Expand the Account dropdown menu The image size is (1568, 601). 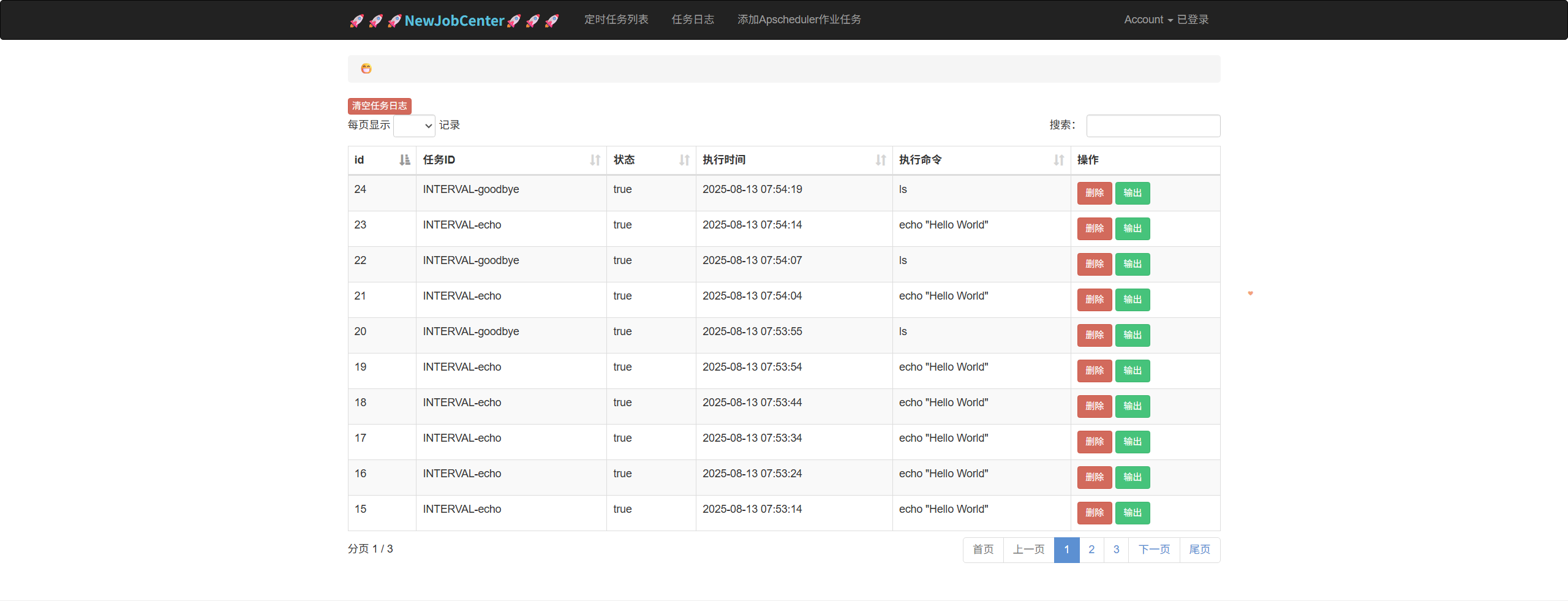click(1148, 20)
